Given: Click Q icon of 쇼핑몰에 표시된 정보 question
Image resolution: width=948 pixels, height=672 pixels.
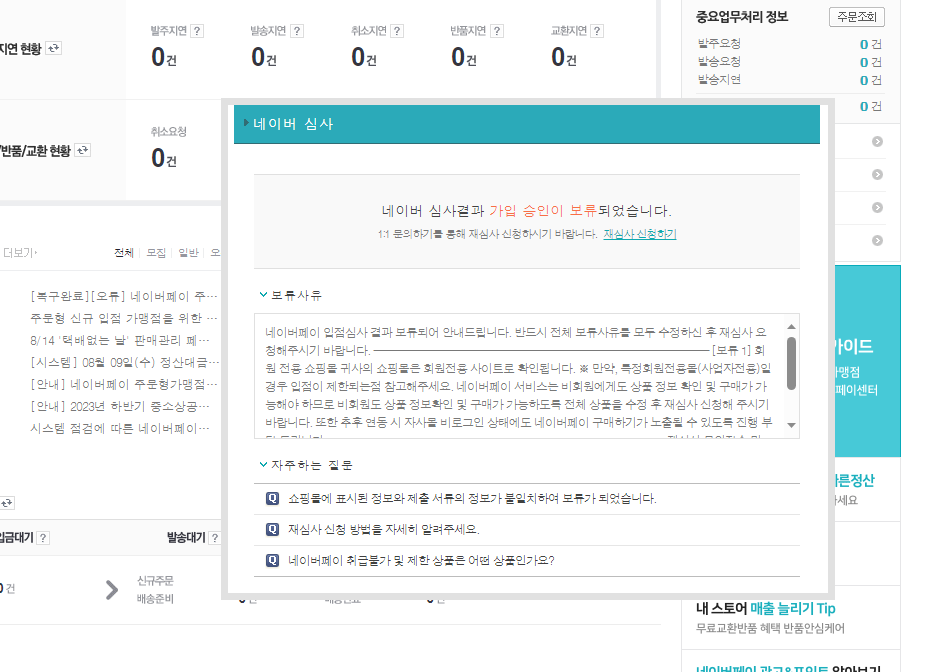Looking at the screenshot, I should [x=273, y=498].
